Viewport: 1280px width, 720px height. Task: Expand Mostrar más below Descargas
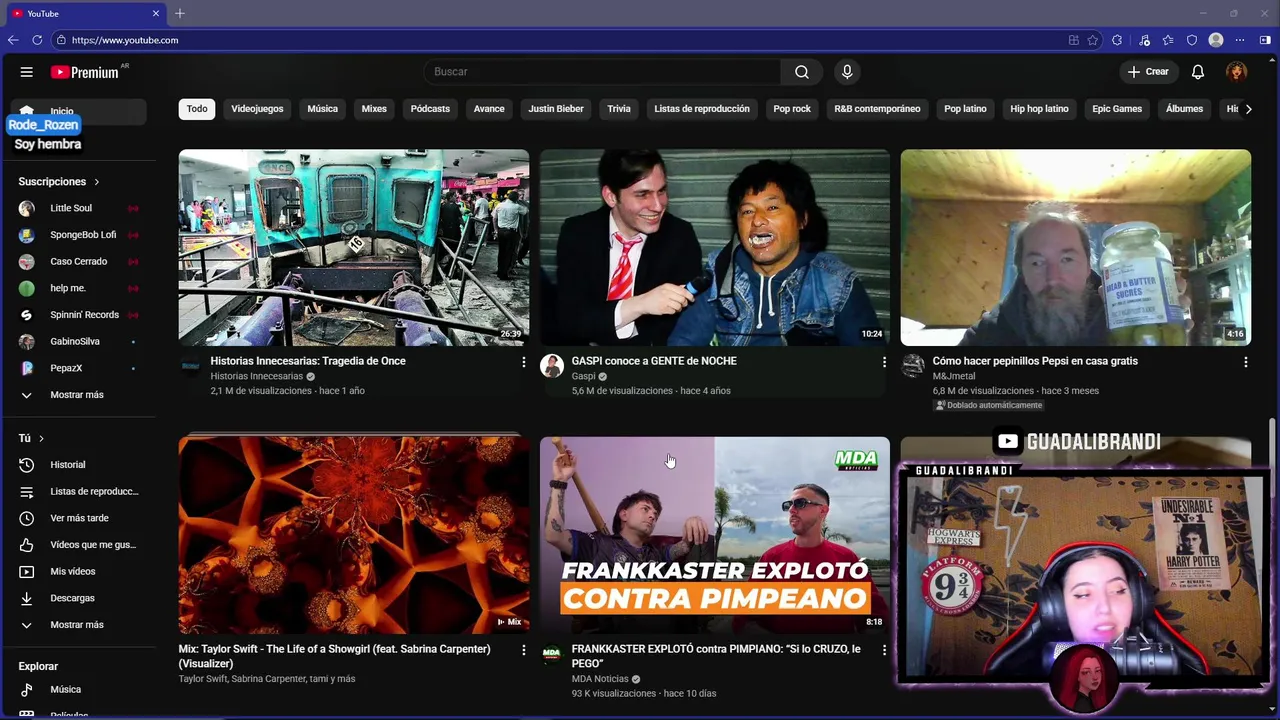(x=77, y=625)
